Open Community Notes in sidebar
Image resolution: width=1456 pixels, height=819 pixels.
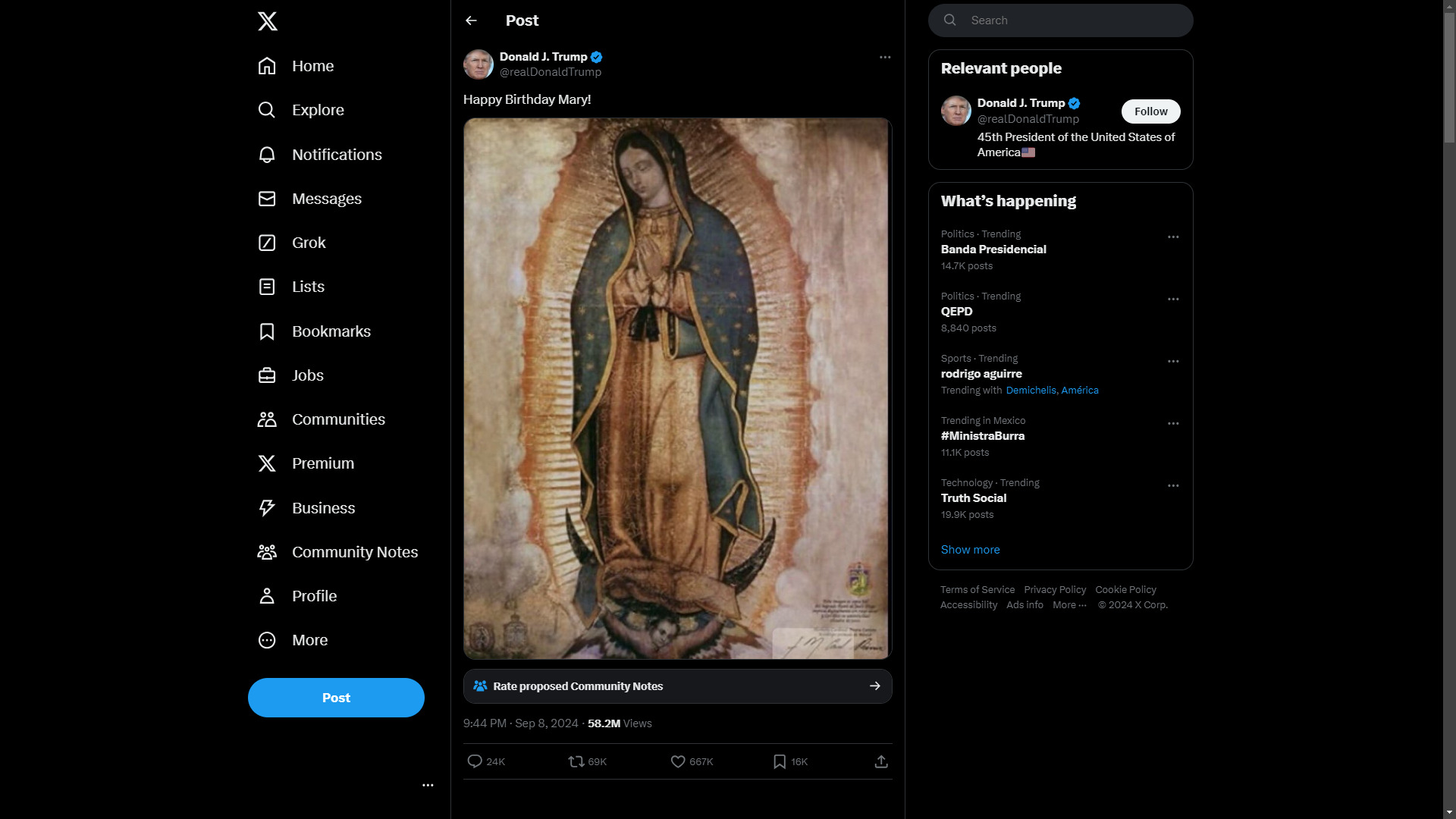[338, 552]
